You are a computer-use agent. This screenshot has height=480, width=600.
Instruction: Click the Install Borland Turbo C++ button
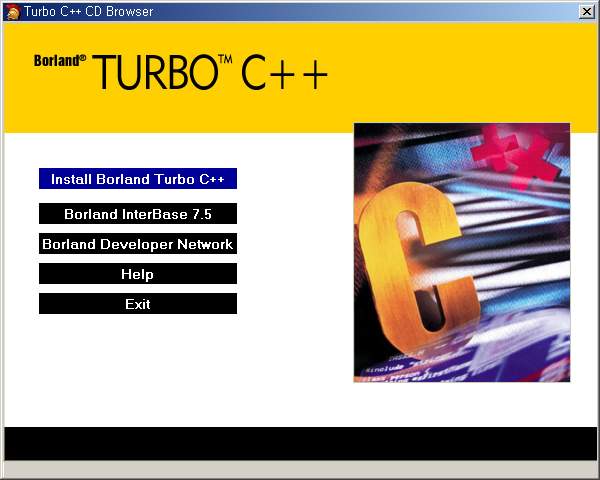click(x=138, y=179)
